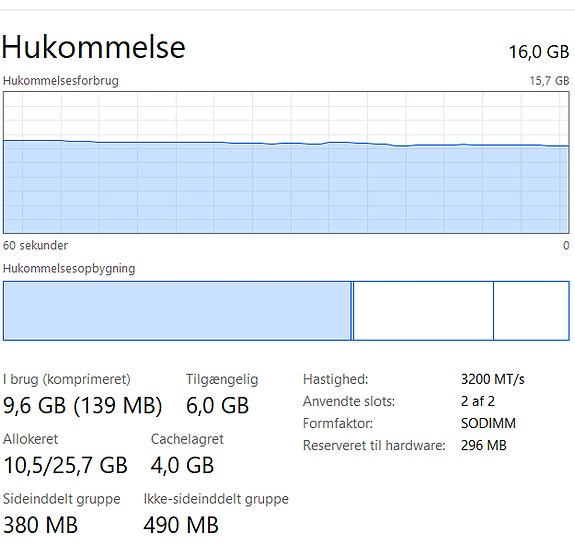575x545 pixels.
Task: Select the Sideinddelt gruppe value 380 MB
Action: (x=41, y=525)
